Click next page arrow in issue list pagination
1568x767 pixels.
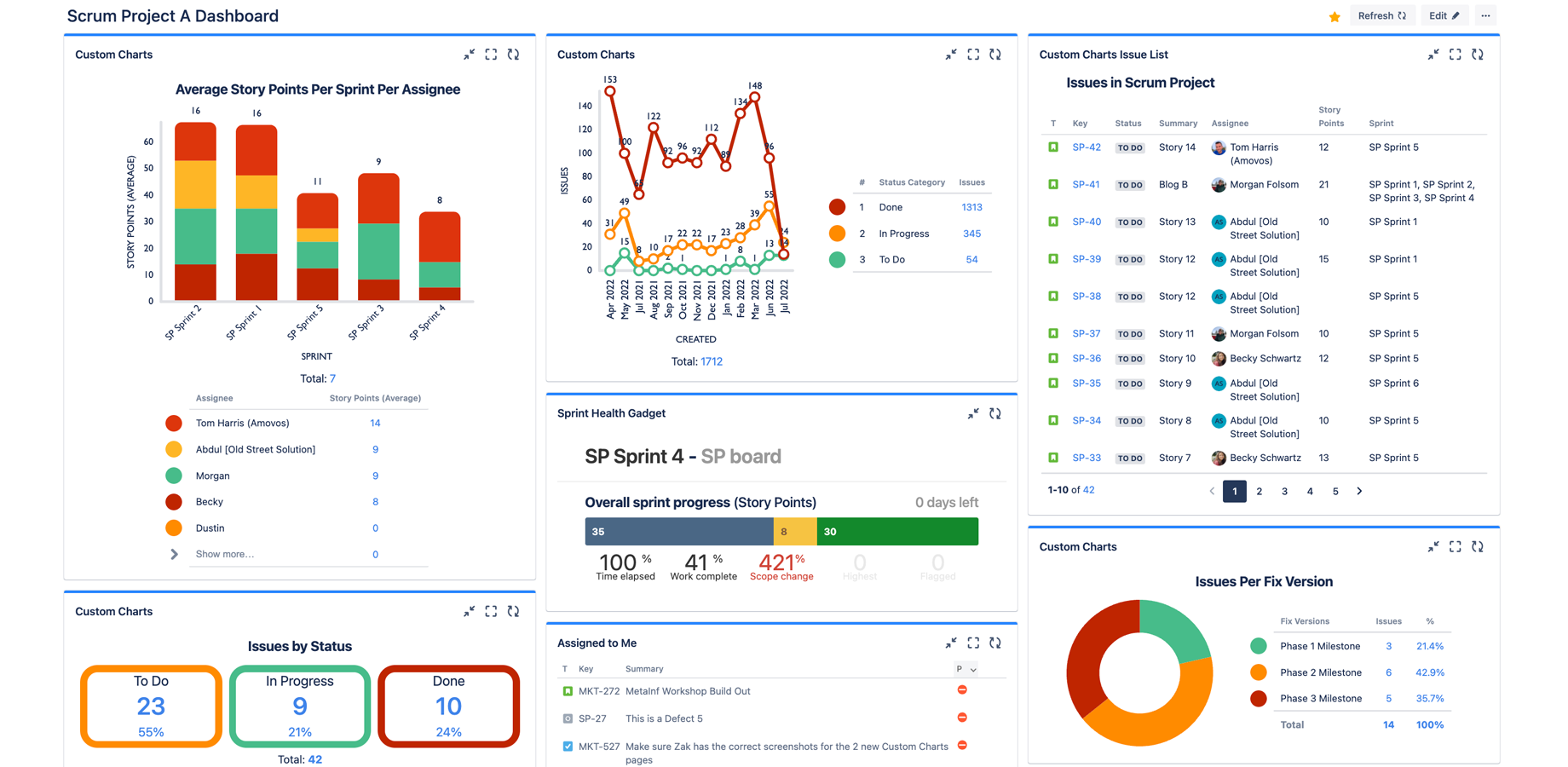1359,491
